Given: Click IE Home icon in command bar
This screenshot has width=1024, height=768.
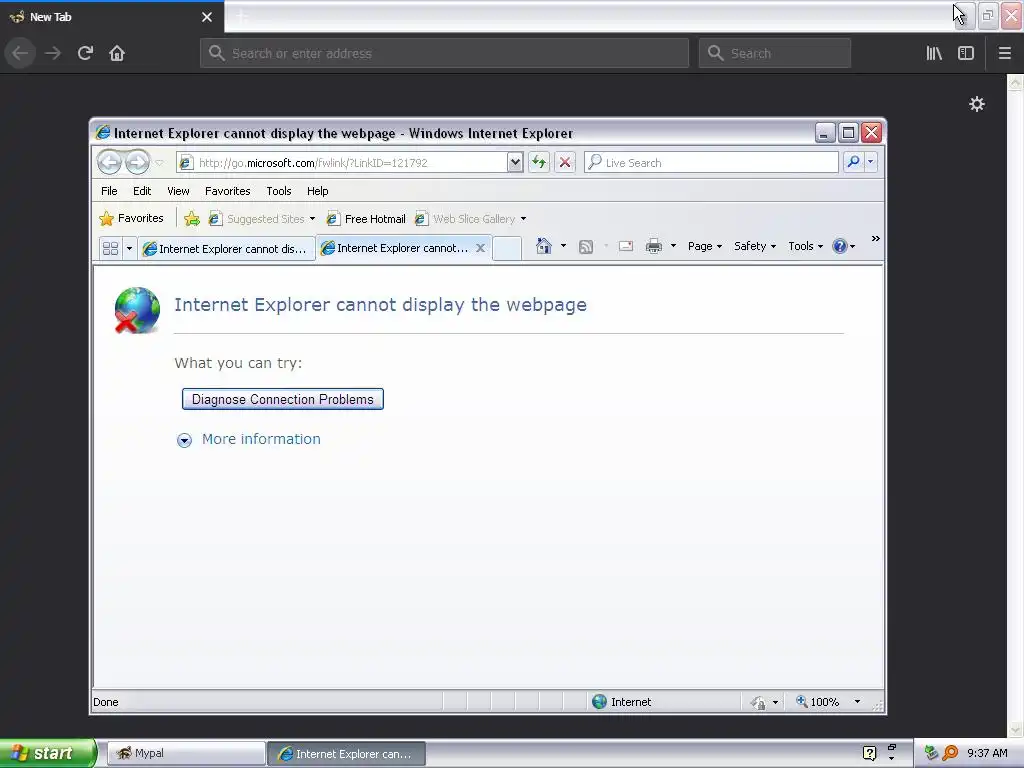Looking at the screenshot, I should click(543, 246).
